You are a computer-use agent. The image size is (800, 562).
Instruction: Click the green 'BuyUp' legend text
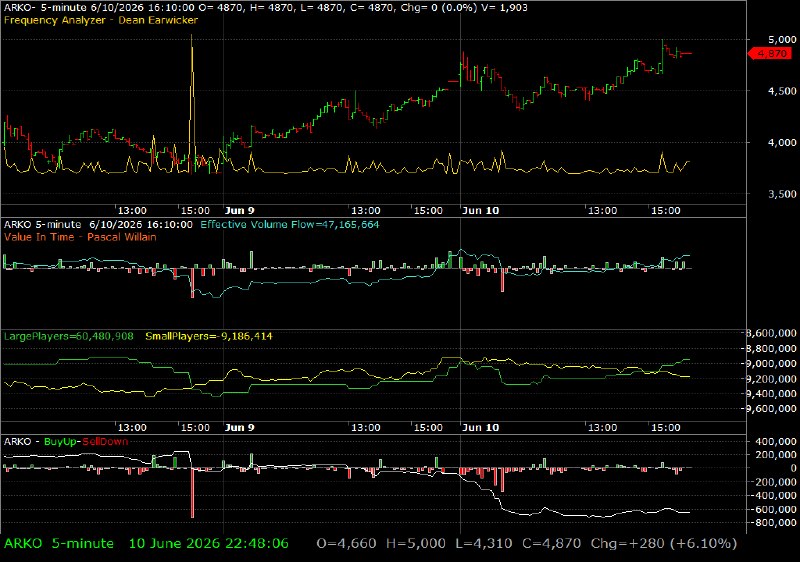pos(60,442)
